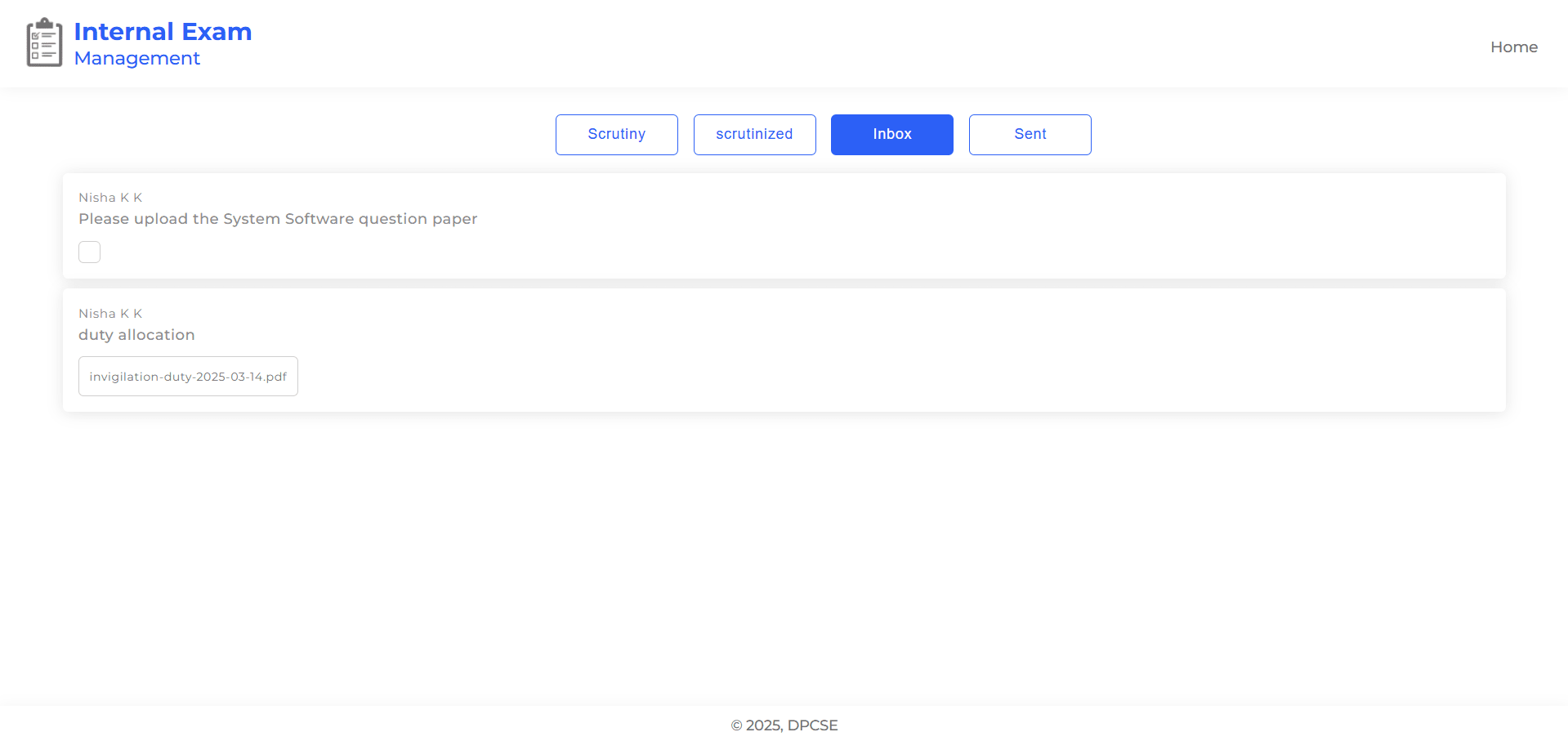Click the Management subtitle under the logo
The image size is (1568, 741).
[x=136, y=59]
